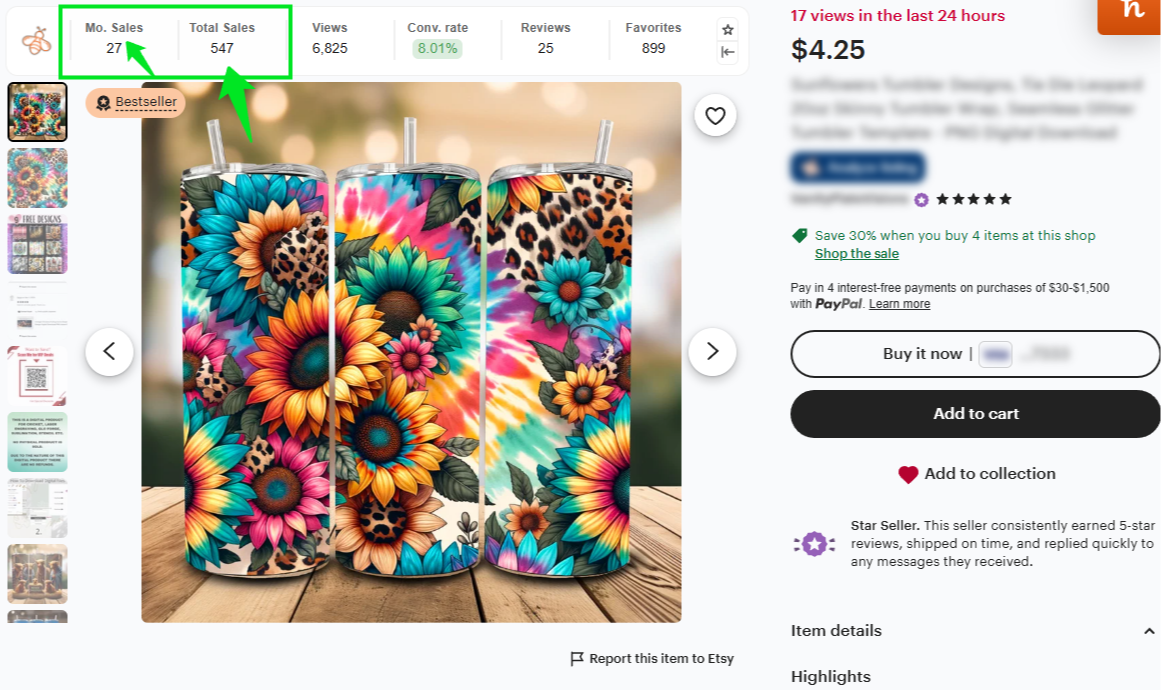Screen dimensions: 1161x690
Task: Click the flag icon to report item
Action: coord(577,659)
